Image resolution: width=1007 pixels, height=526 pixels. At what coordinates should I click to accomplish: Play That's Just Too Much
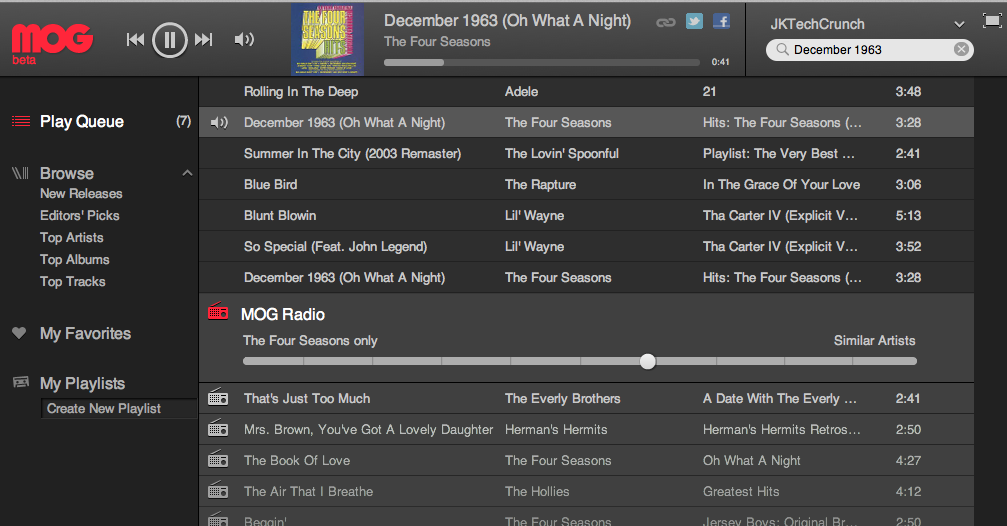tap(307, 399)
